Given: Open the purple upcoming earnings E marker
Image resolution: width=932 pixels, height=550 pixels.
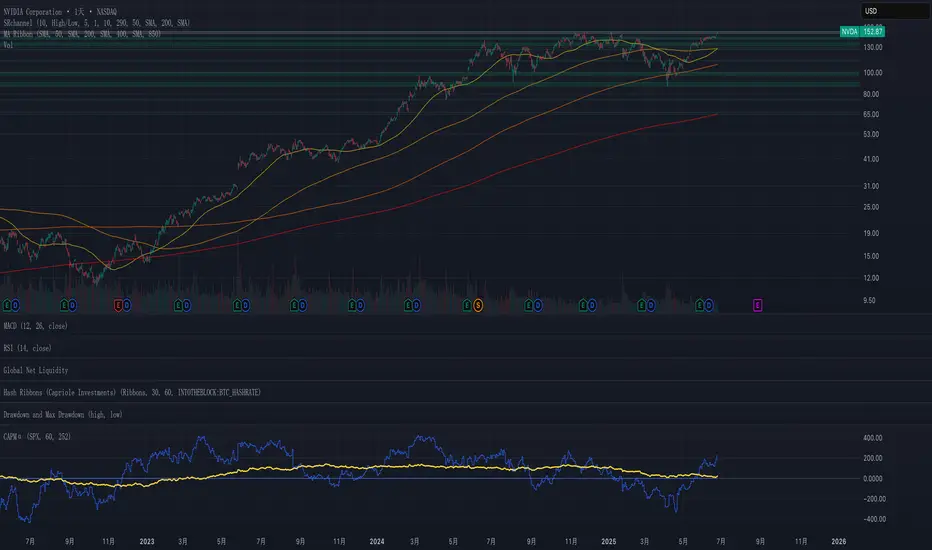Looking at the screenshot, I should [757, 306].
